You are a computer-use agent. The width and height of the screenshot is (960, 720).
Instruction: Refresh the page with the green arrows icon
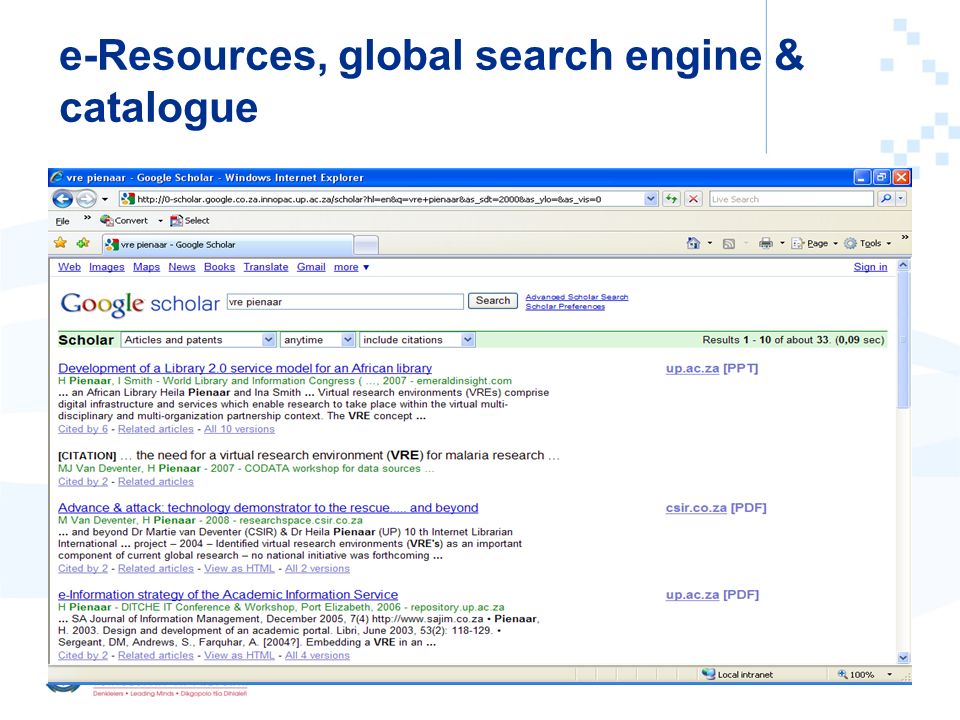coord(672,199)
